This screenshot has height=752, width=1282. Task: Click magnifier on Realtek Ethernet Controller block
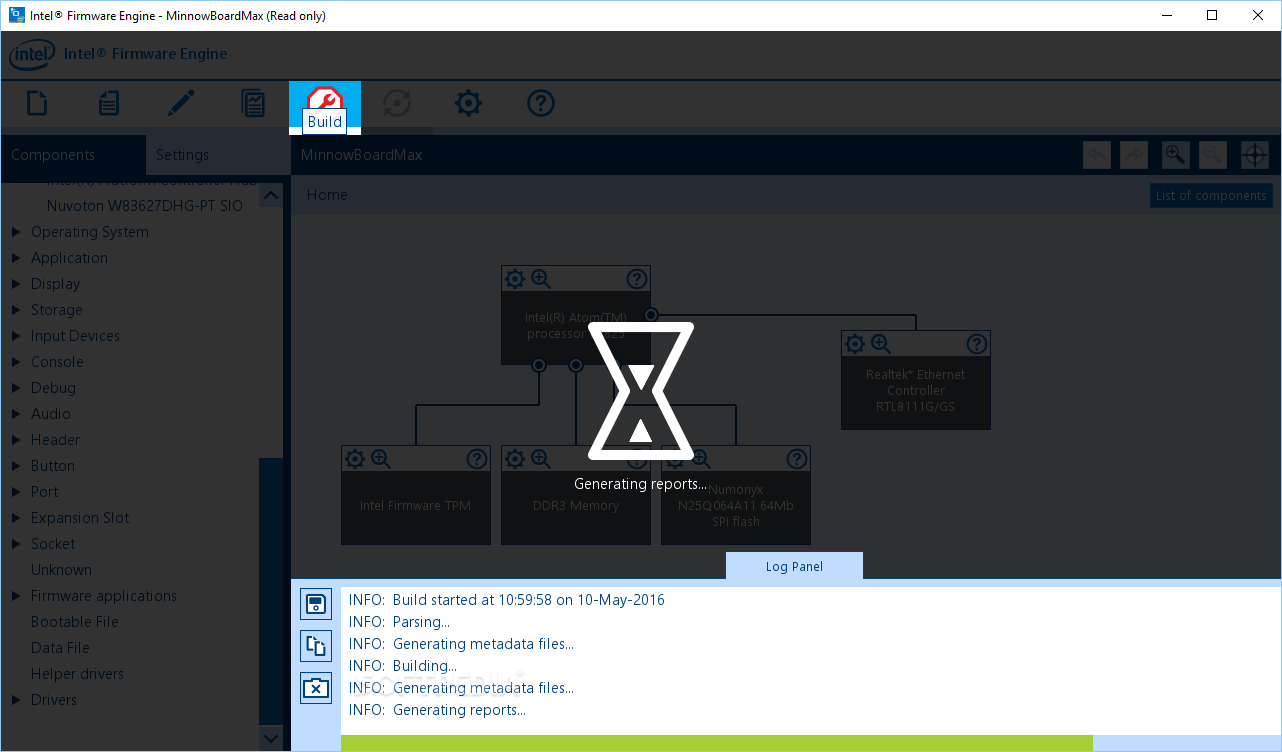881,344
